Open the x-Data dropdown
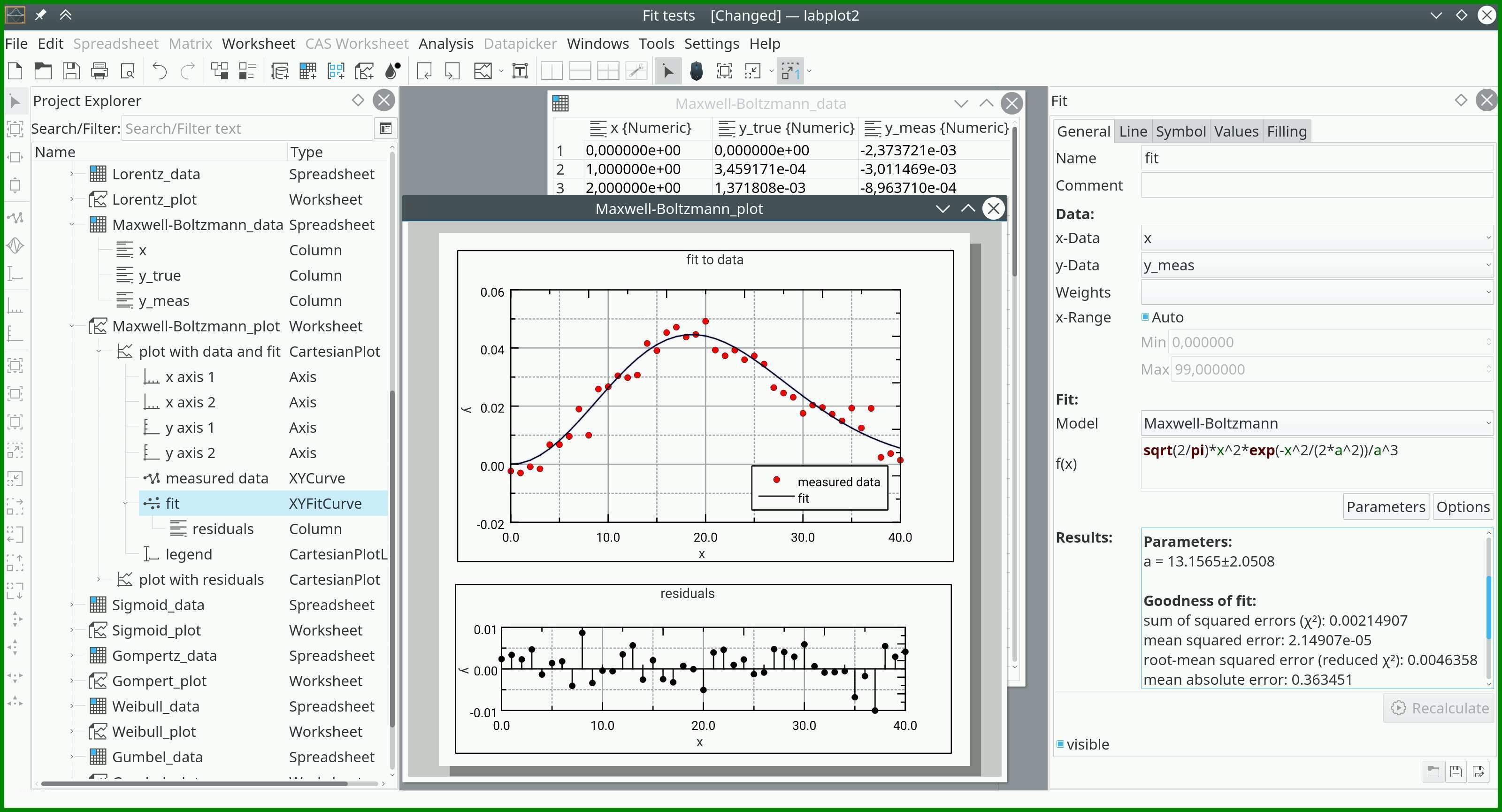Image resolution: width=1502 pixels, height=812 pixels. tap(1317, 238)
